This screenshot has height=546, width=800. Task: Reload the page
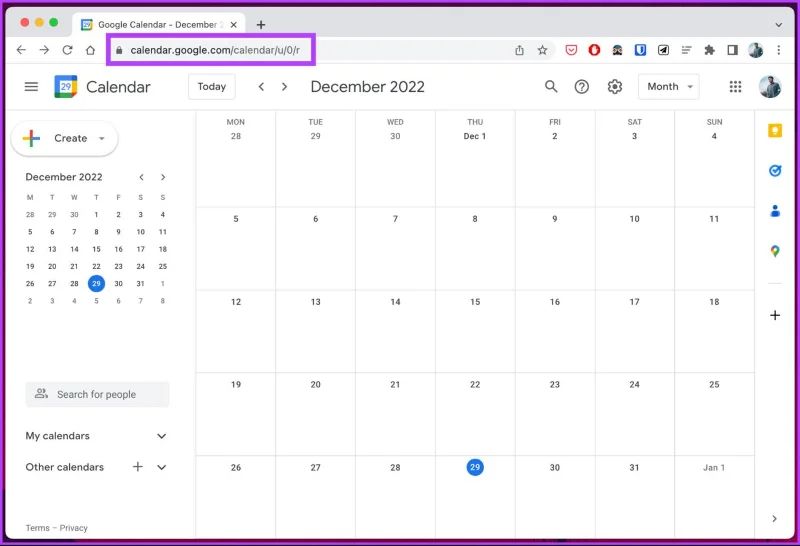67,50
